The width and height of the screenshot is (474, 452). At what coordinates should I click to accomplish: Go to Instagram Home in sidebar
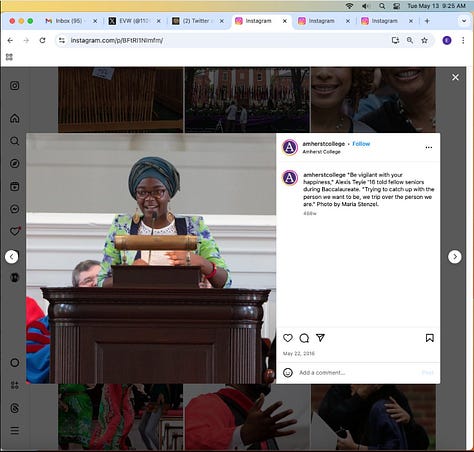click(x=14, y=118)
